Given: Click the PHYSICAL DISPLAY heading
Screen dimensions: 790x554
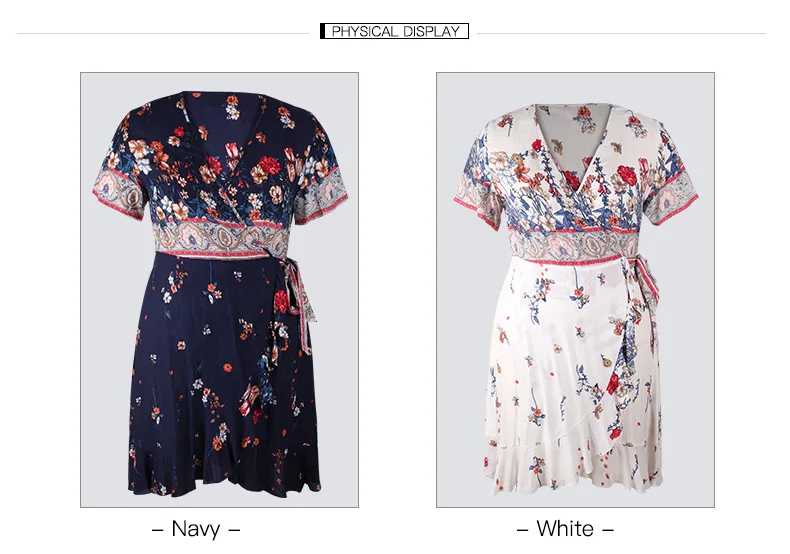Looking at the screenshot, I should [394, 31].
